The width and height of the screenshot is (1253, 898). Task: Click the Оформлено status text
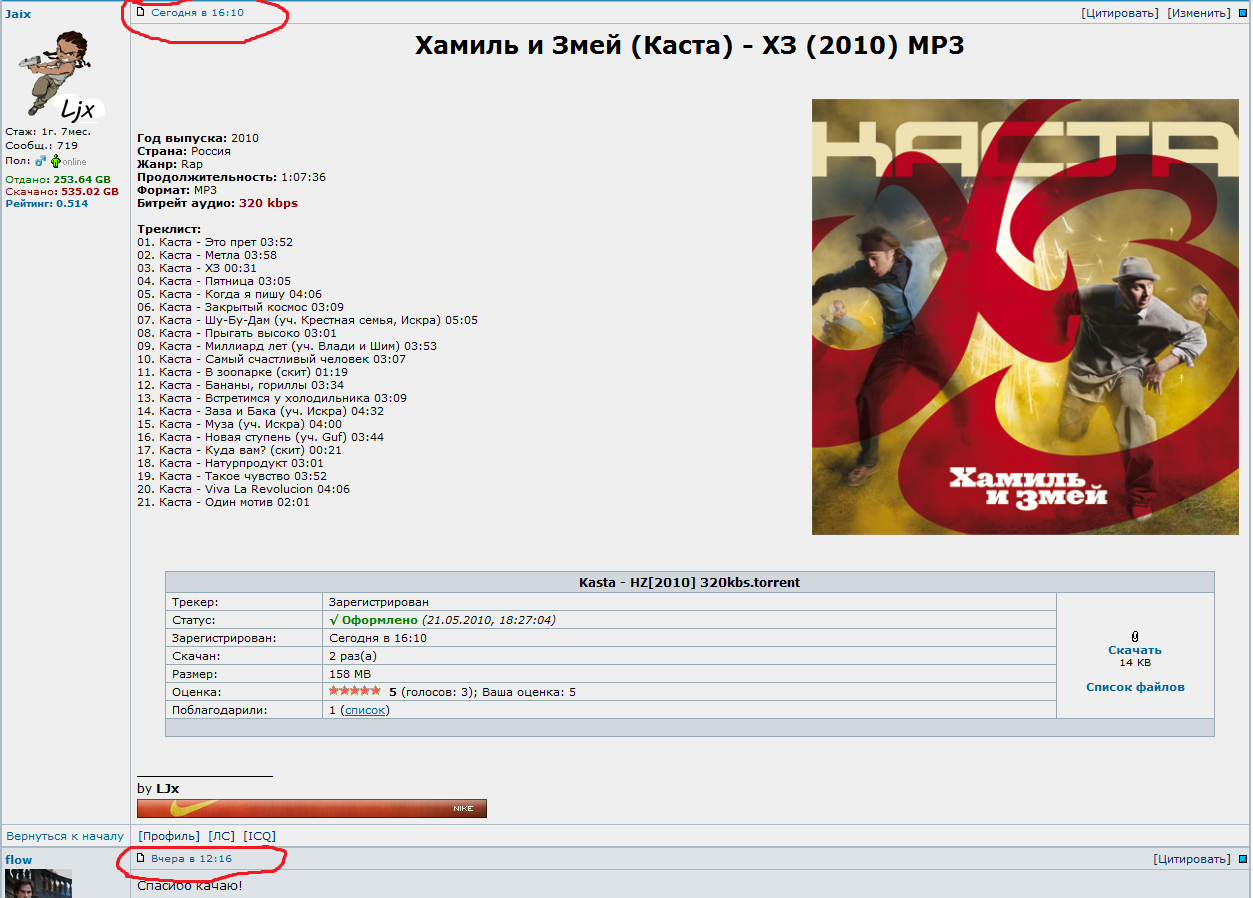pyautogui.click(x=380, y=620)
